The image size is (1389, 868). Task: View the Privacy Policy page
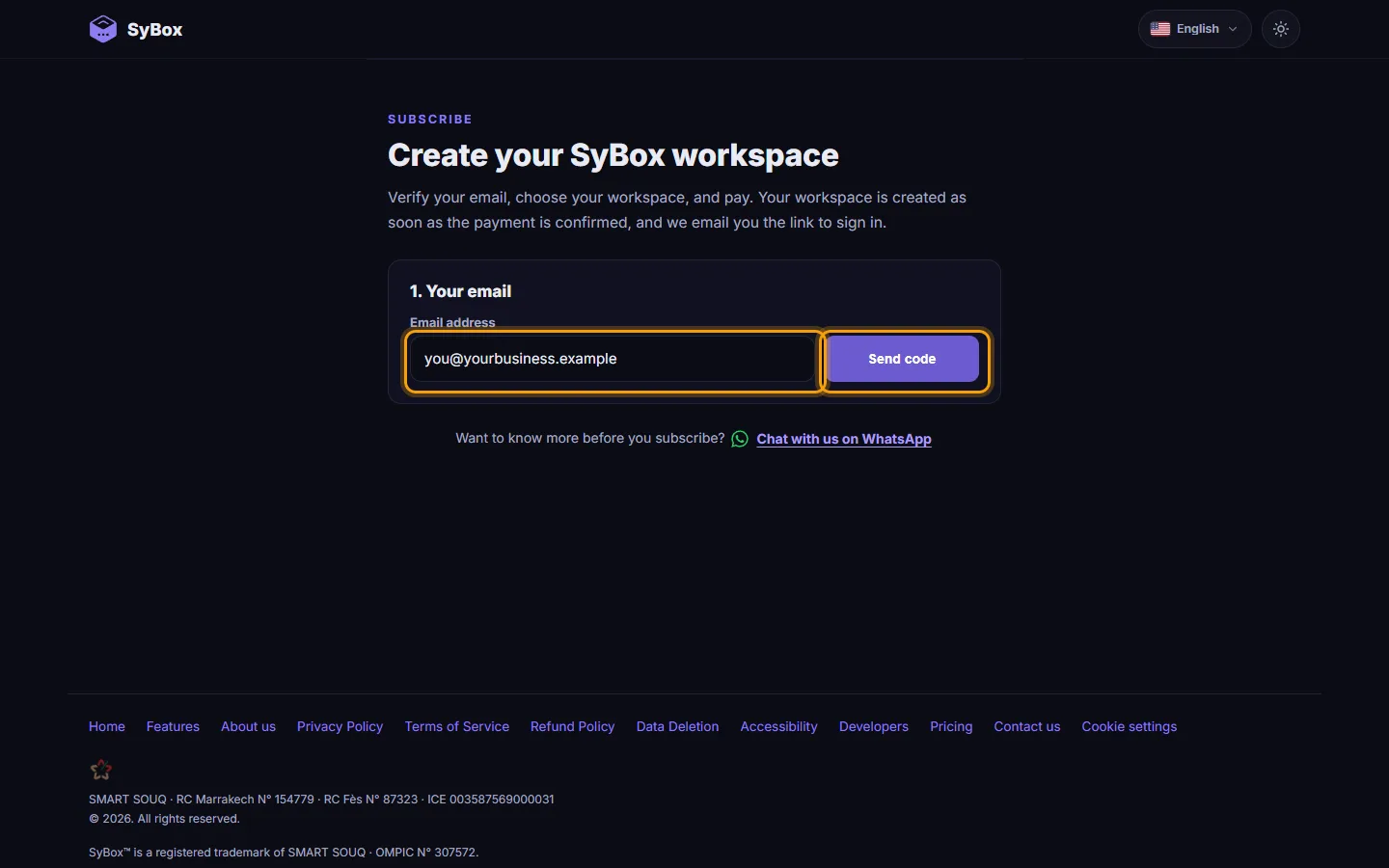[x=340, y=726]
